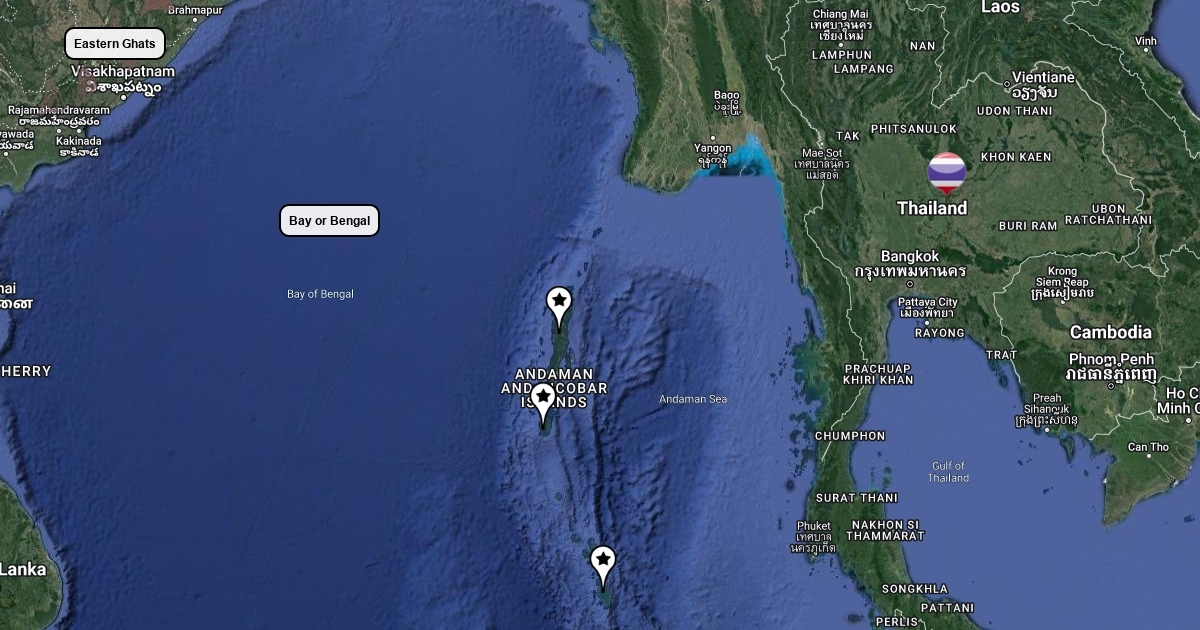Select the Cambodia country label
1200x630 pixels.
click(x=1111, y=332)
